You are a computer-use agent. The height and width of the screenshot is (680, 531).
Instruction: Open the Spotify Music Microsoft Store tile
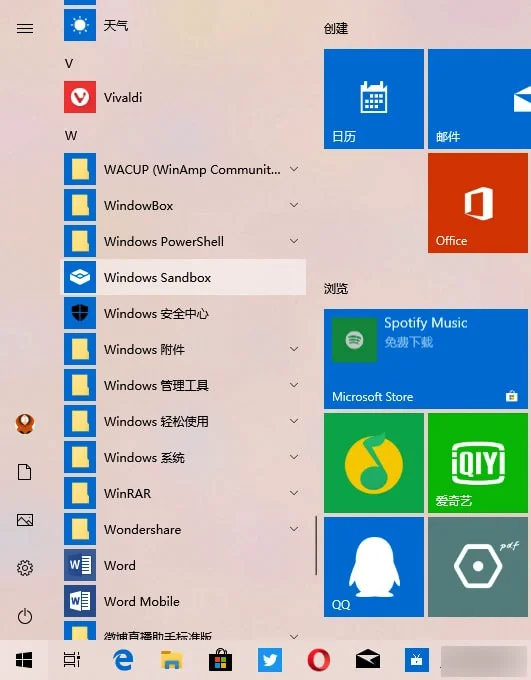(426, 359)
